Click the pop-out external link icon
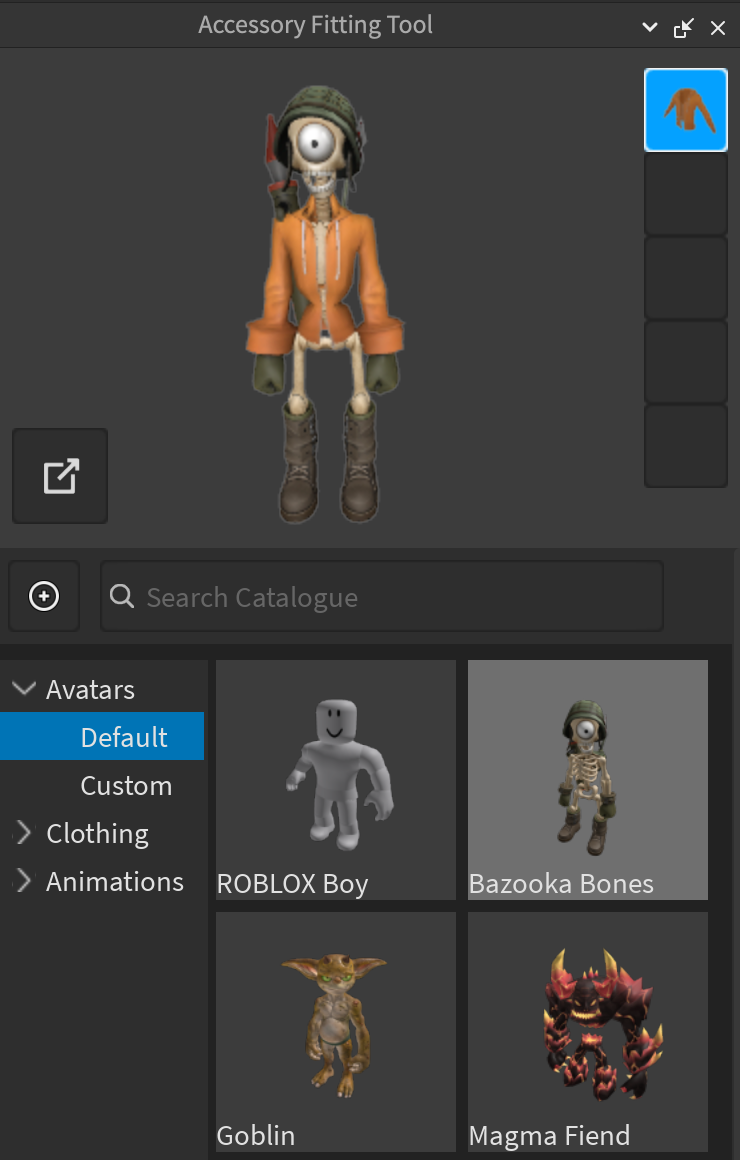This screenshot has height=1160, width=740. pyautogui.click(x=60, y=476)
